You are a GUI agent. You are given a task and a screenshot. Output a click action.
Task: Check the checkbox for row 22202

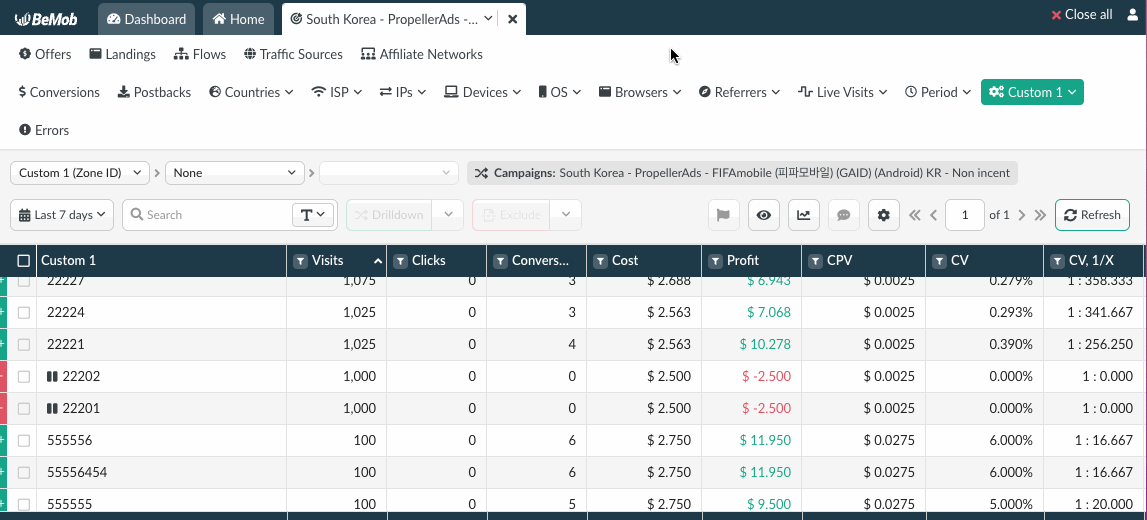click(23, 377)
